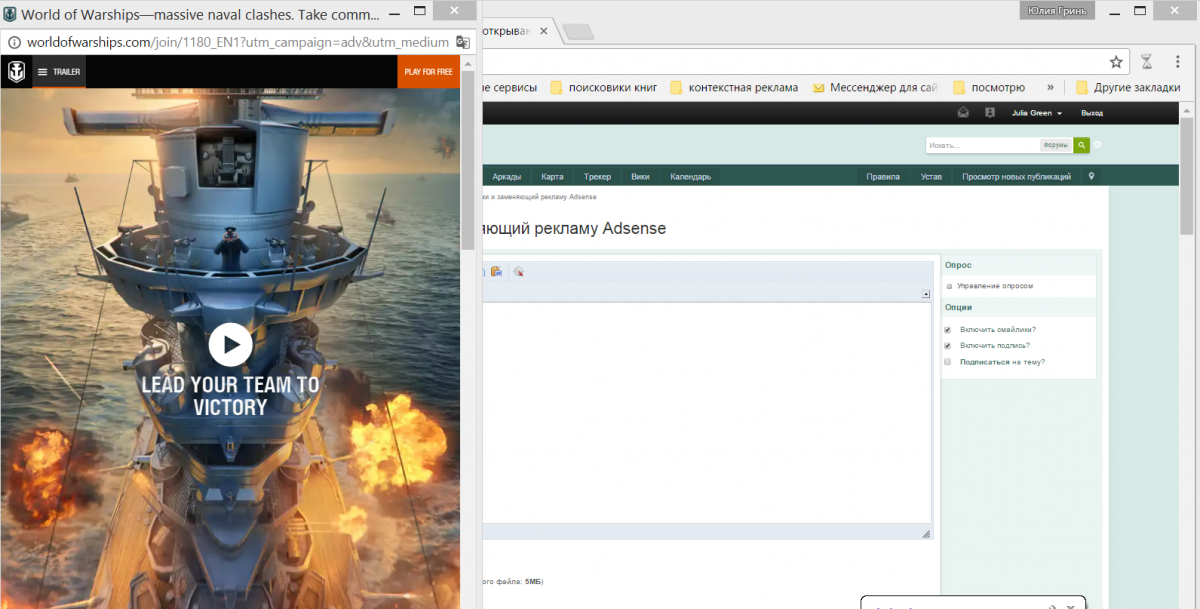Open the 'Календарь' forum nav tab
The height and width of the screenshot is (609, 1200).
tap(690, 177)
